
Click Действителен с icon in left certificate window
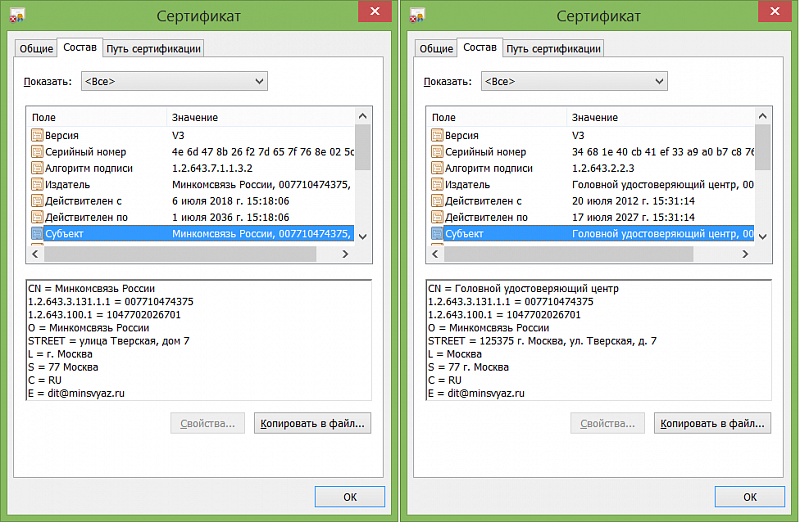[x=37, y=201]
